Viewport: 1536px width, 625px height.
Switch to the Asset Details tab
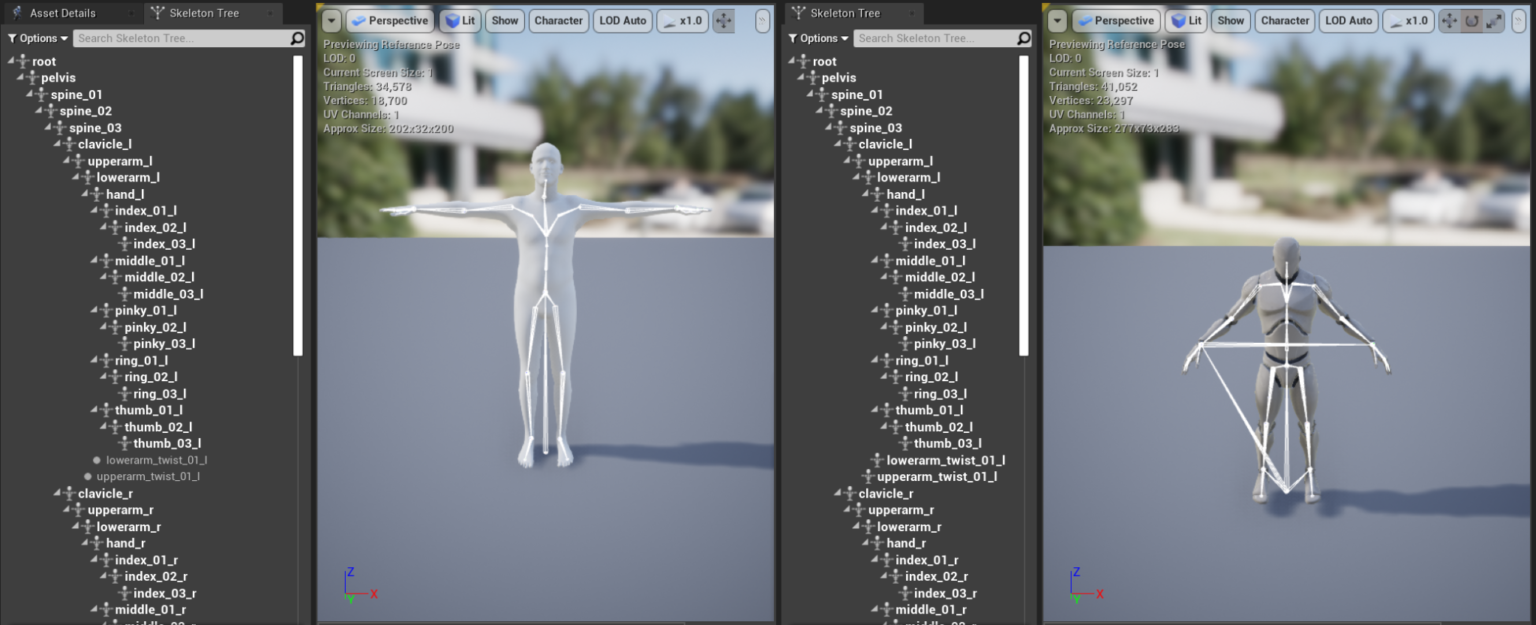[62, 13]
